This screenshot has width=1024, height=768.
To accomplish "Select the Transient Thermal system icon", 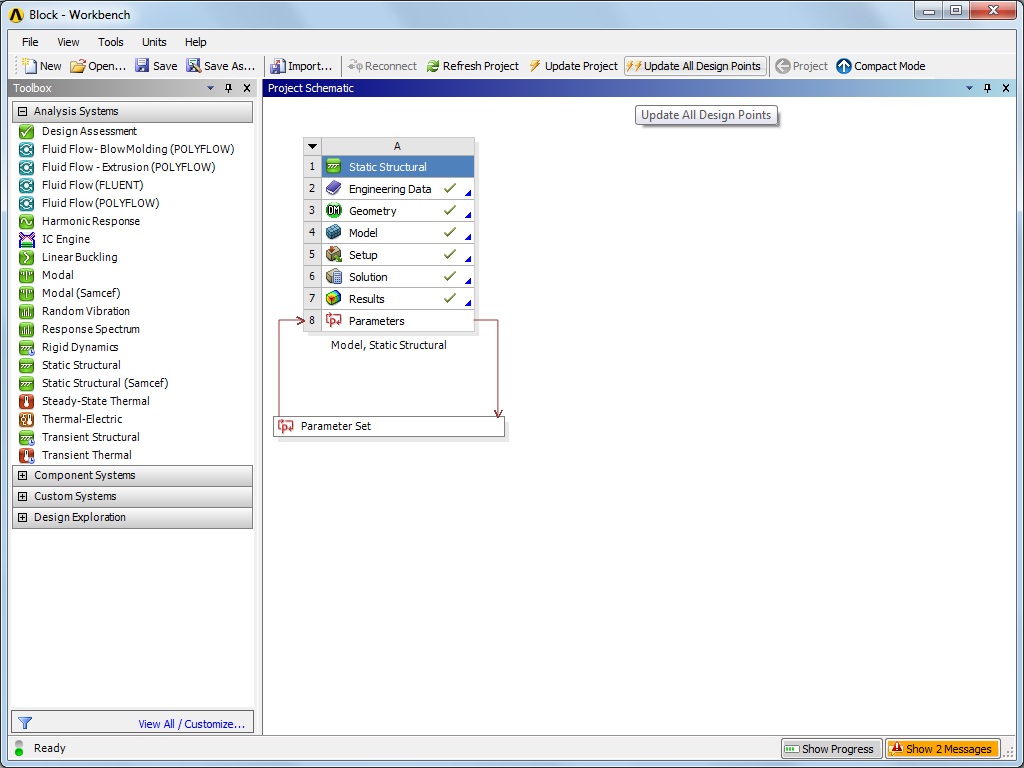I will (x=26, y=455).
